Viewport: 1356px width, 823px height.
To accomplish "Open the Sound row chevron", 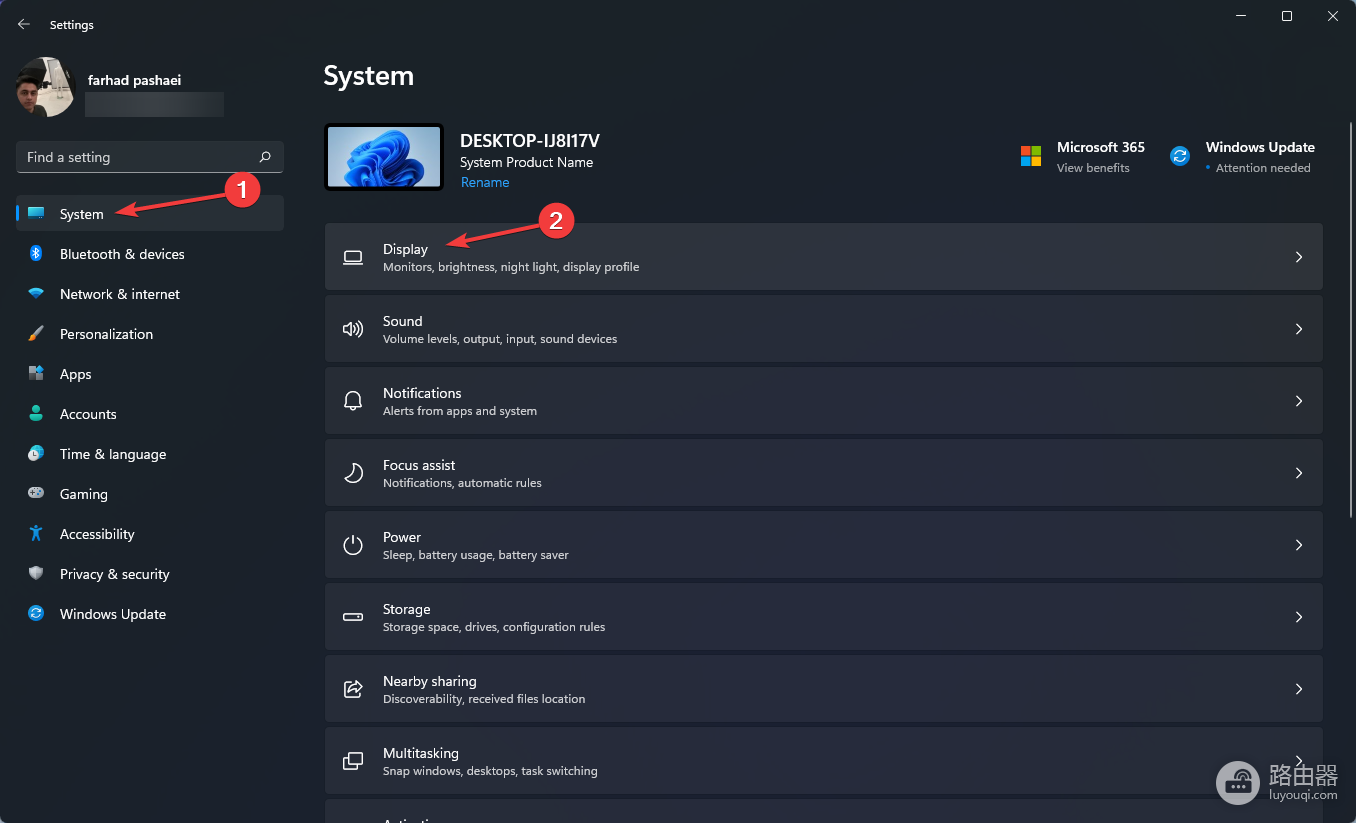I will click(x=1299, y=329).
